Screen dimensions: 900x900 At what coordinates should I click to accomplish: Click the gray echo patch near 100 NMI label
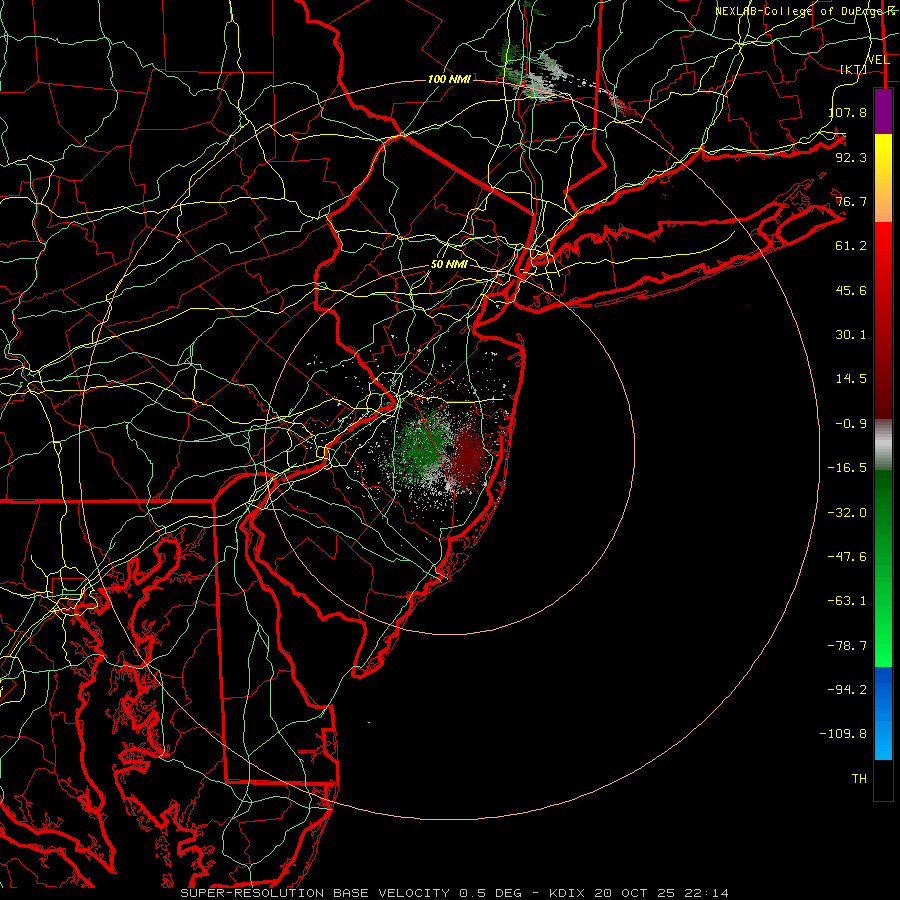click(537, 80)
